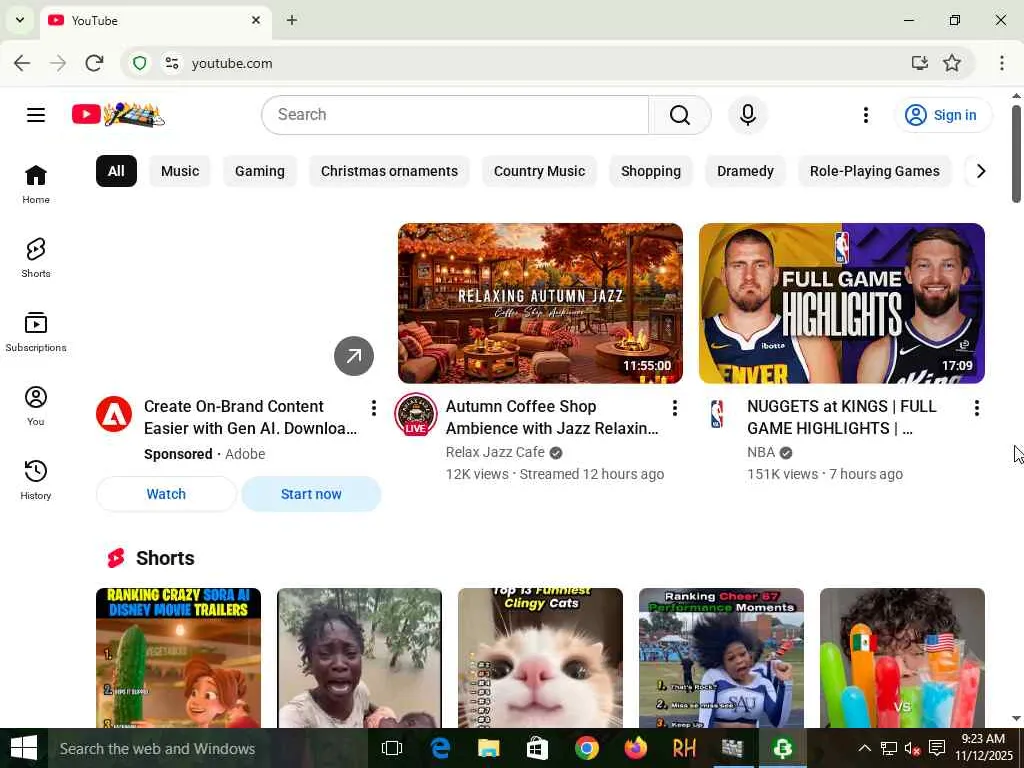
Task: Open File Explorer from taskbar
Action: (x=488, y=748)
